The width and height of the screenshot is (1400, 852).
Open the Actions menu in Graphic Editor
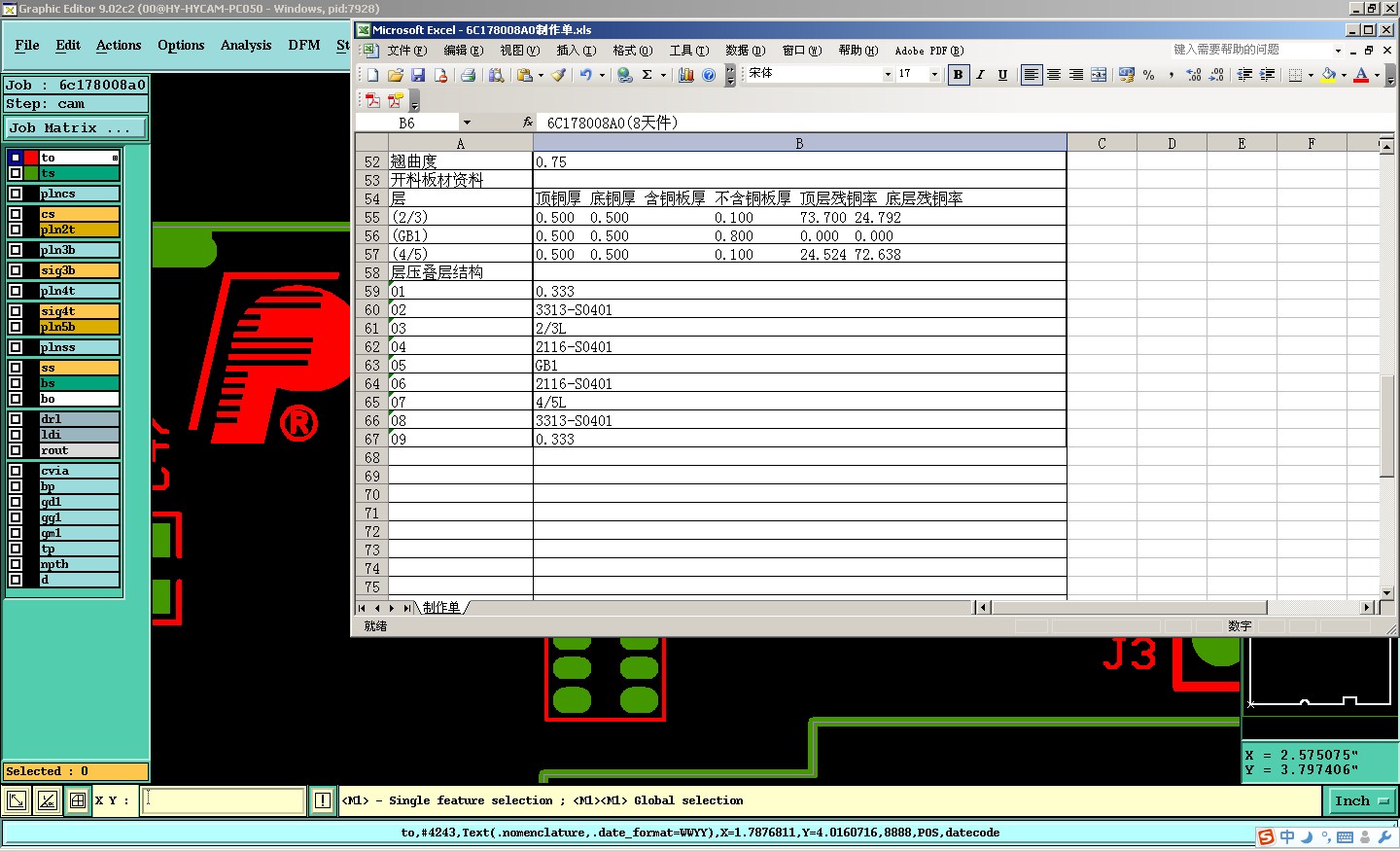point(119,46)
